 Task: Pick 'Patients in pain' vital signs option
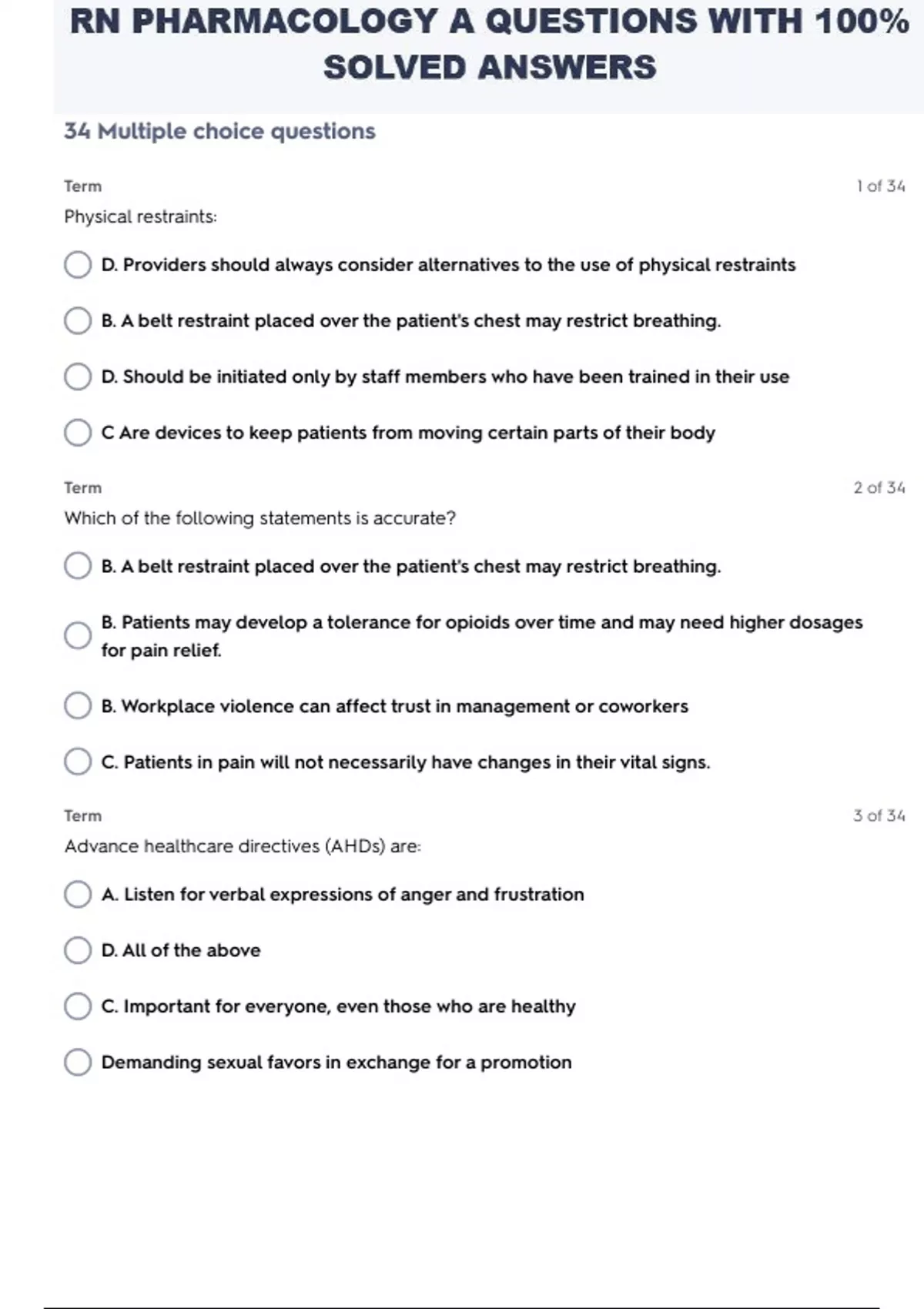pyautogui.click(x=77, y=762)
